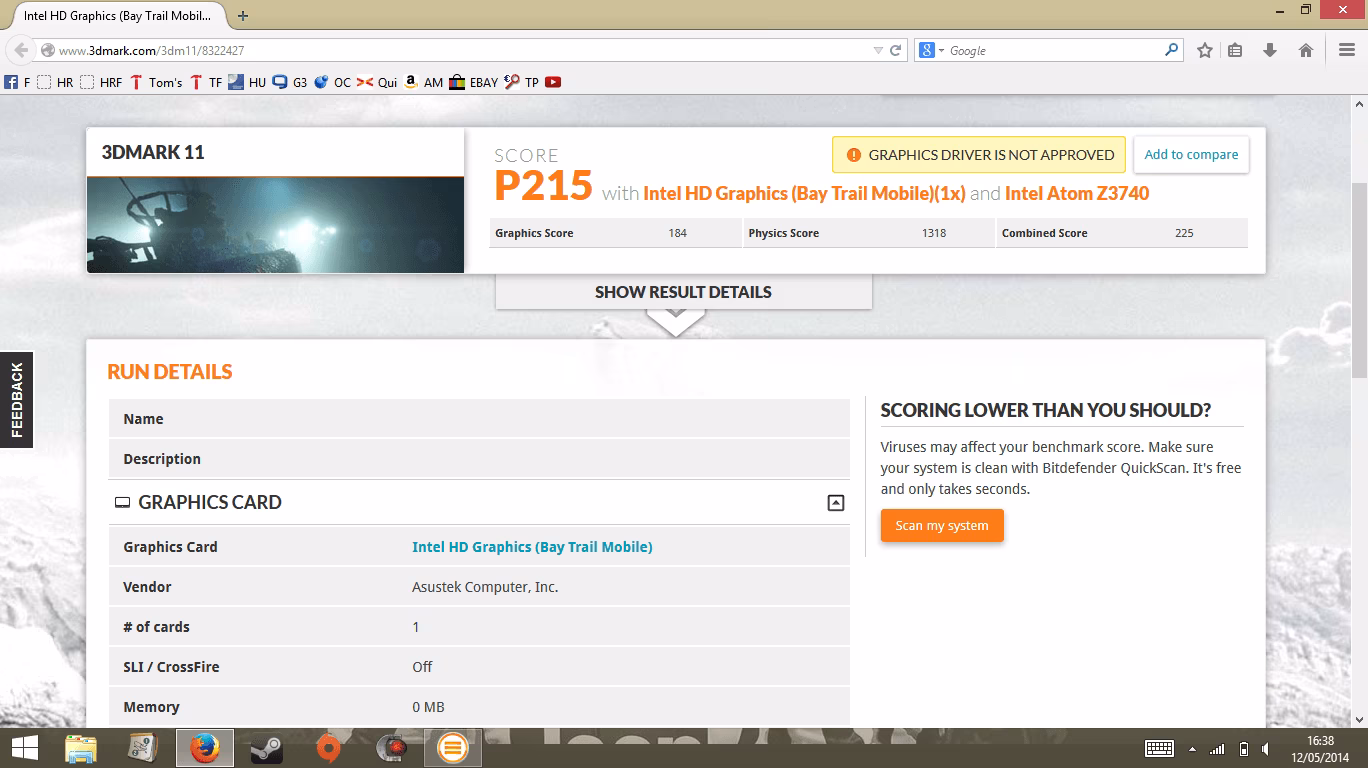Open a new tab with the plus button

point(243,15)
